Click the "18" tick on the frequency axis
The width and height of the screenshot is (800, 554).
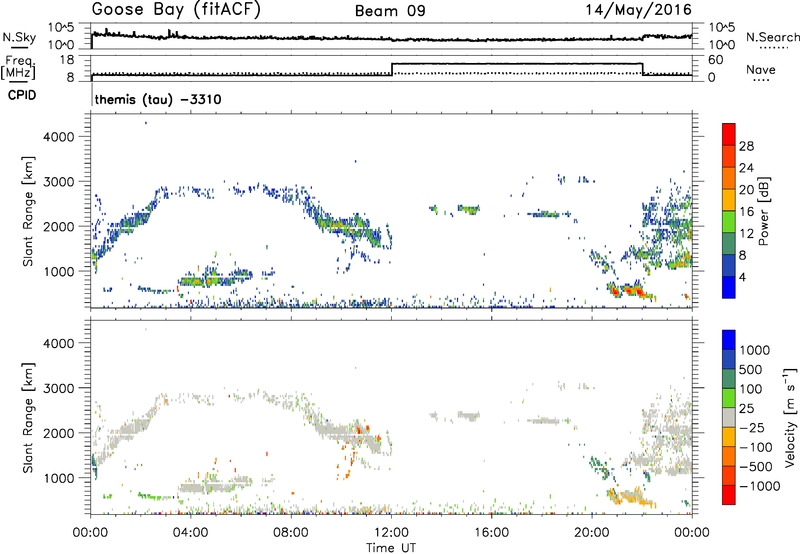67,60
